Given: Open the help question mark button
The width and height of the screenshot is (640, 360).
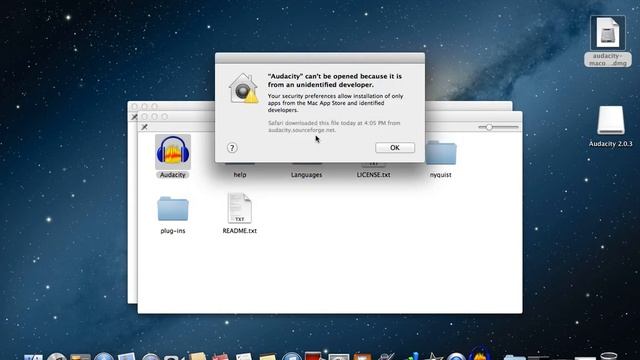Looking at the screenshot, I should click(x=232, y=148).
